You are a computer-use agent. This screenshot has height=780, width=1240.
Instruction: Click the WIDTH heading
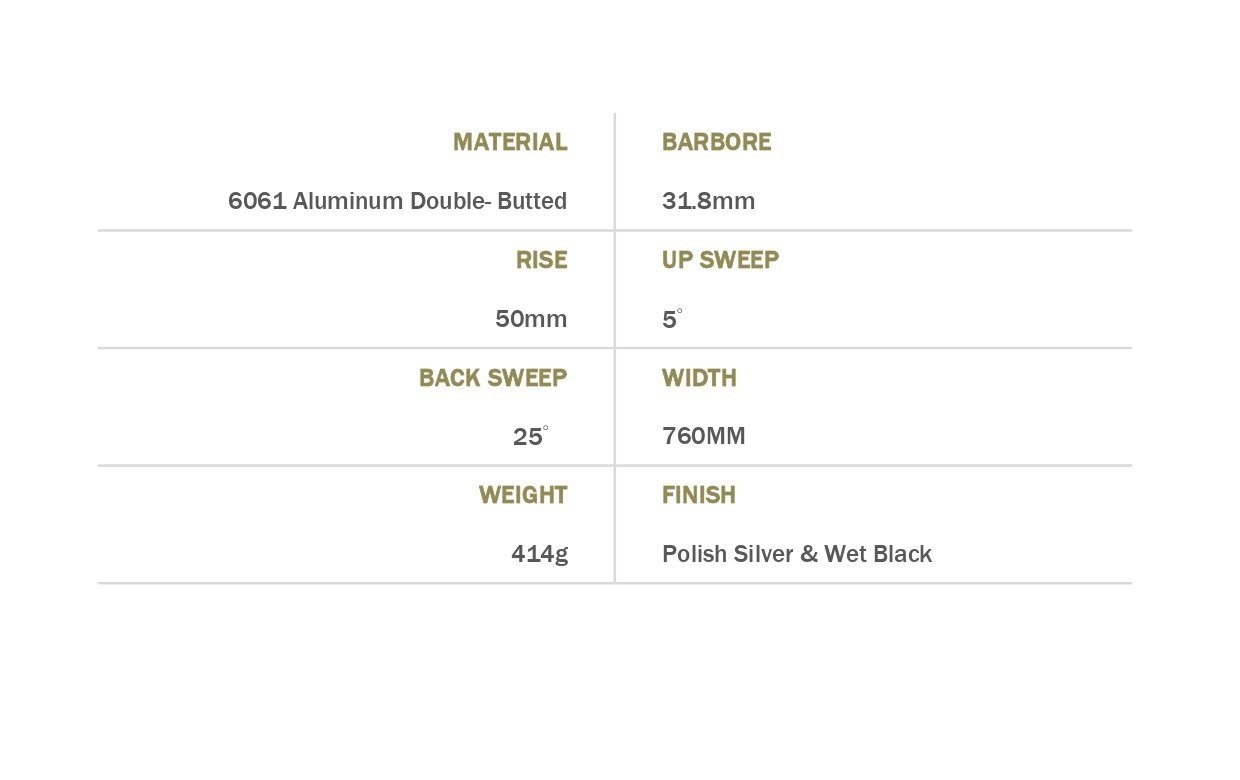(x=699, y=378)
